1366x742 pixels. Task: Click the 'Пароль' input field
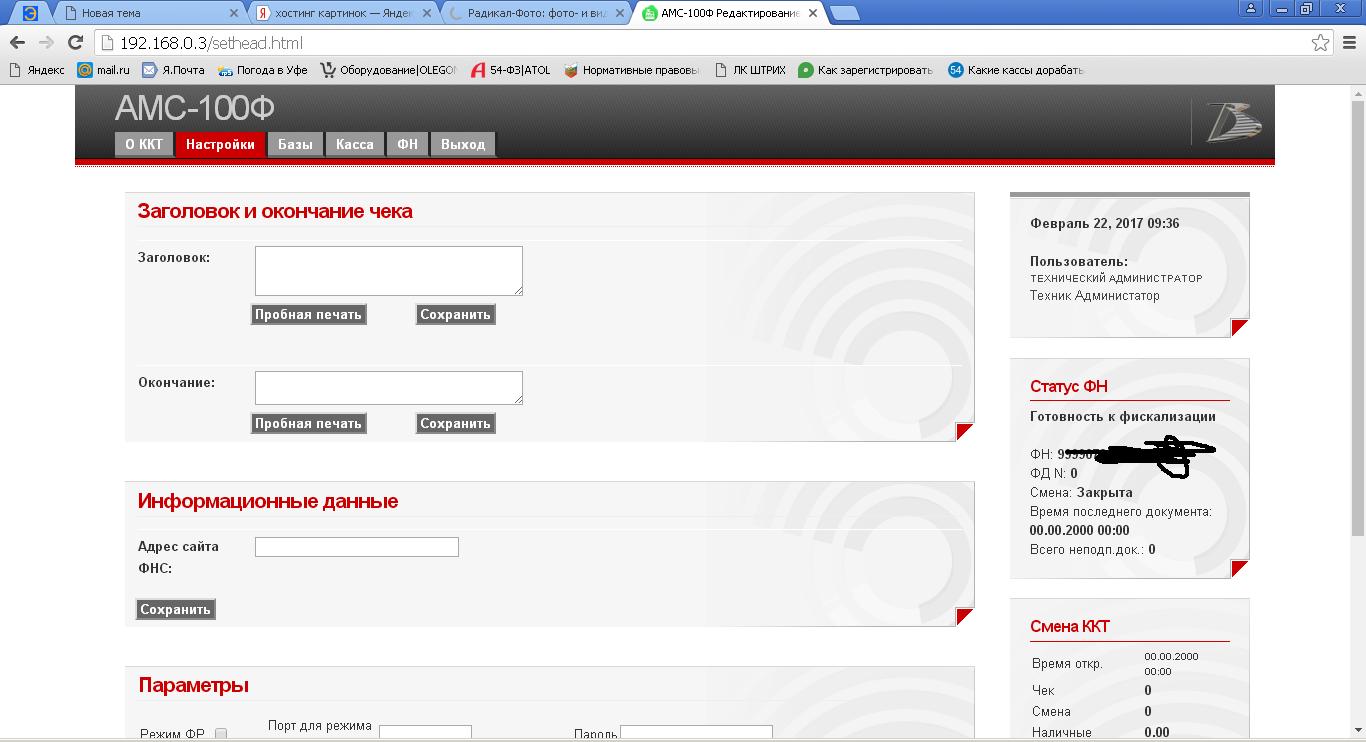coord(697,734)
